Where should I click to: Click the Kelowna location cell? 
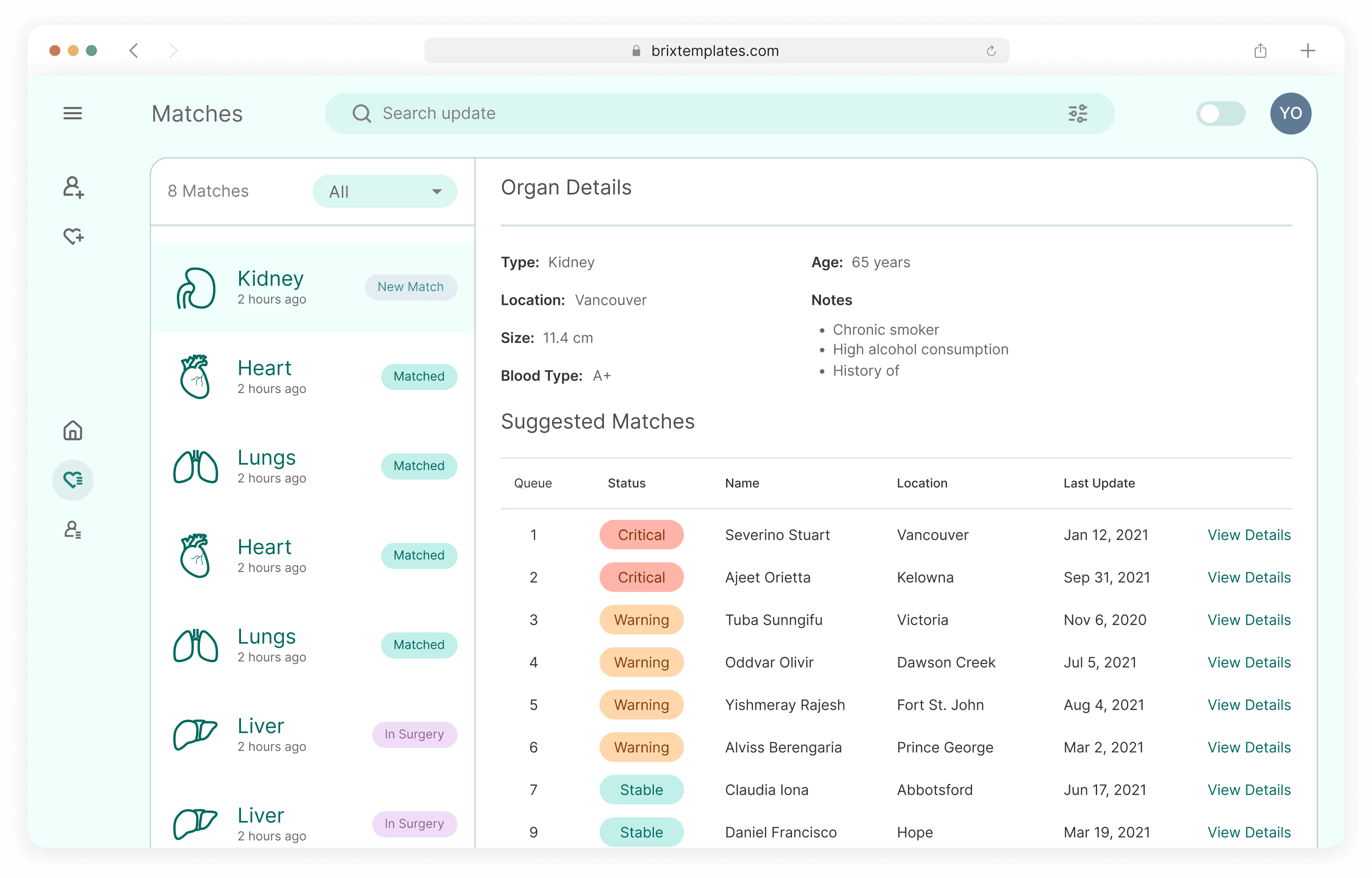925,577
